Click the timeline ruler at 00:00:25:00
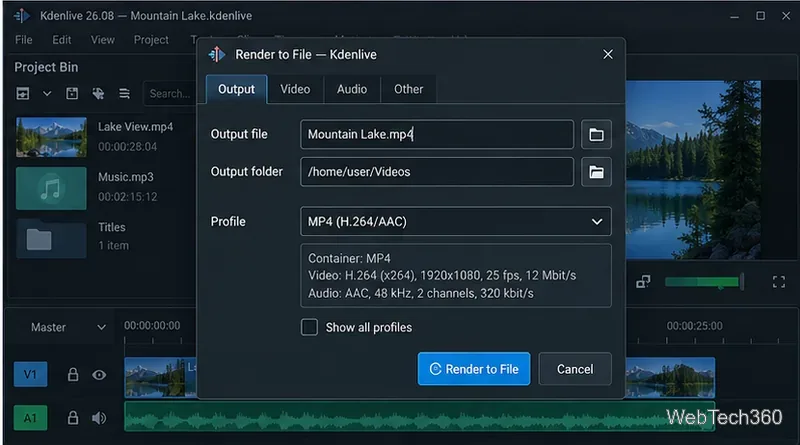This screenshot has width=800, height=445. [x=694, y=326]
